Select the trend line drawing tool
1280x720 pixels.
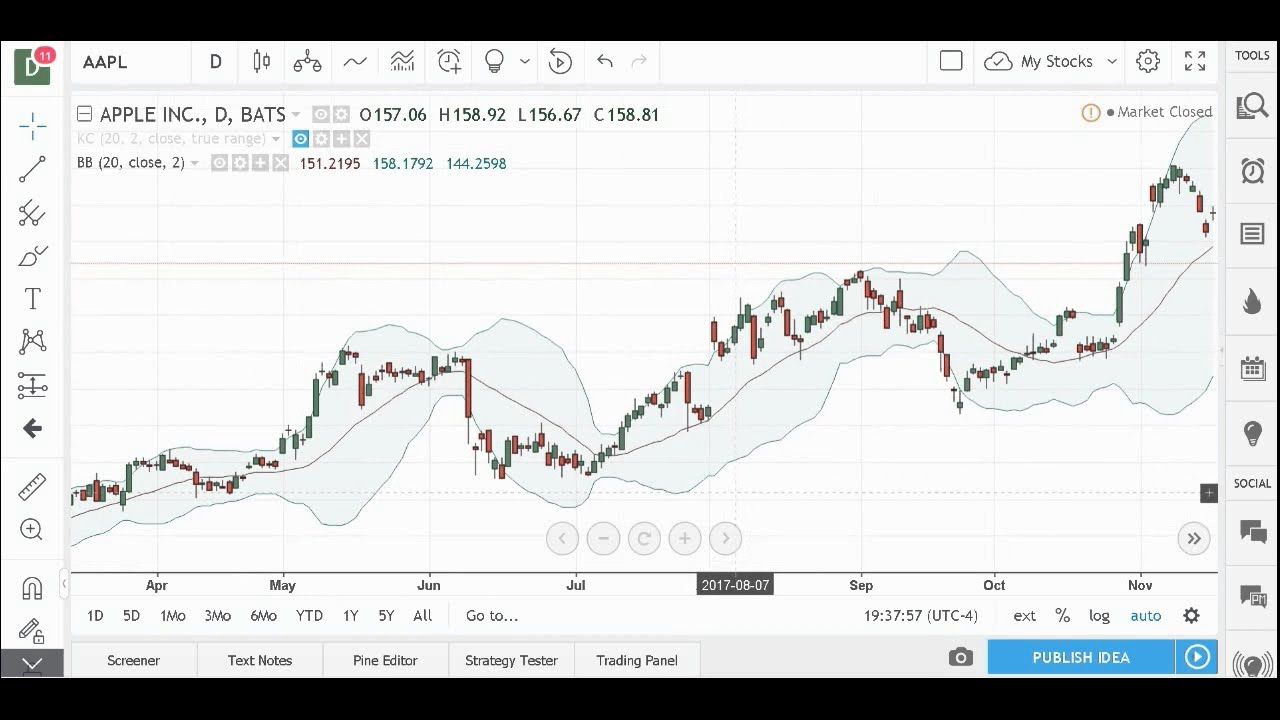32,169
